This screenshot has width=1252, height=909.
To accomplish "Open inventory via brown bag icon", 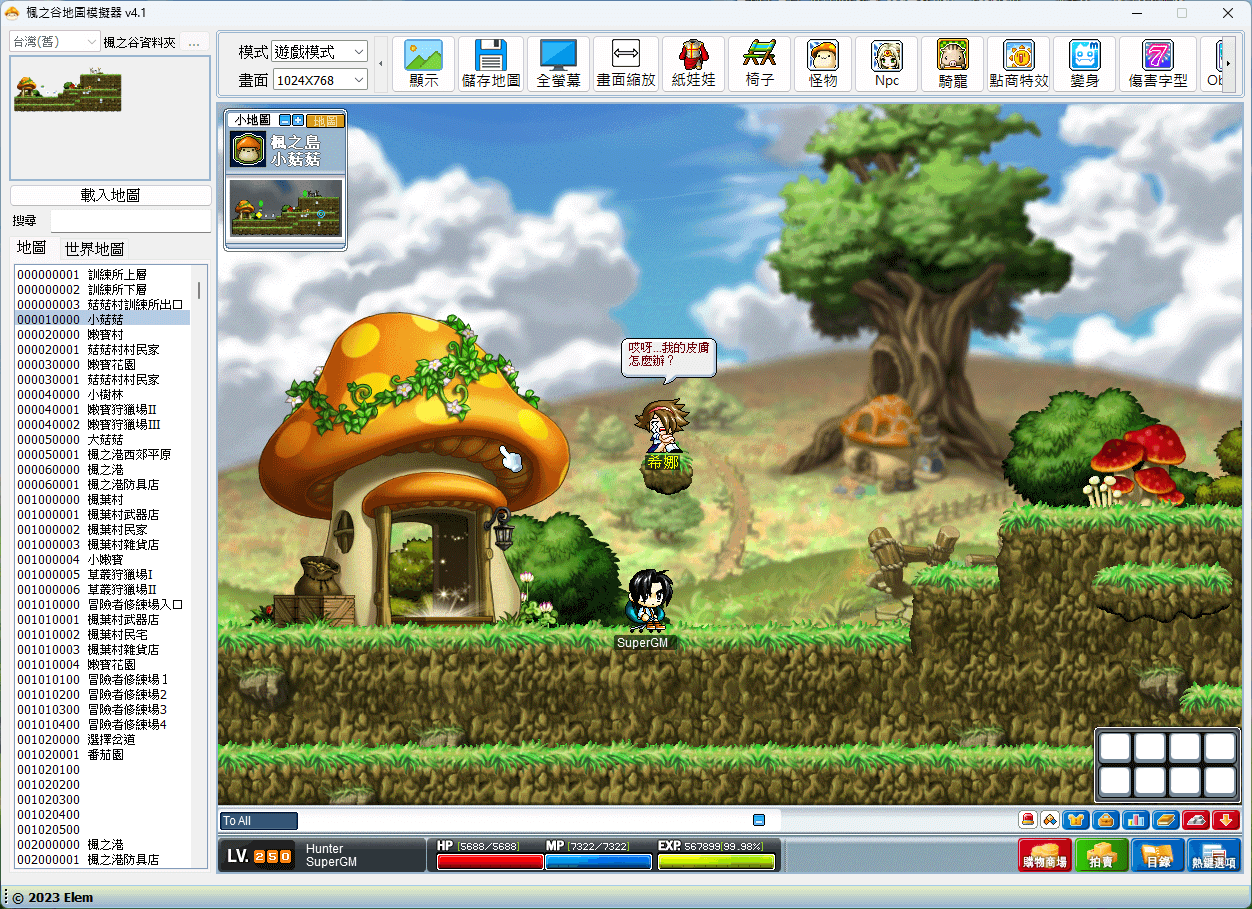I will point(1106,820).
